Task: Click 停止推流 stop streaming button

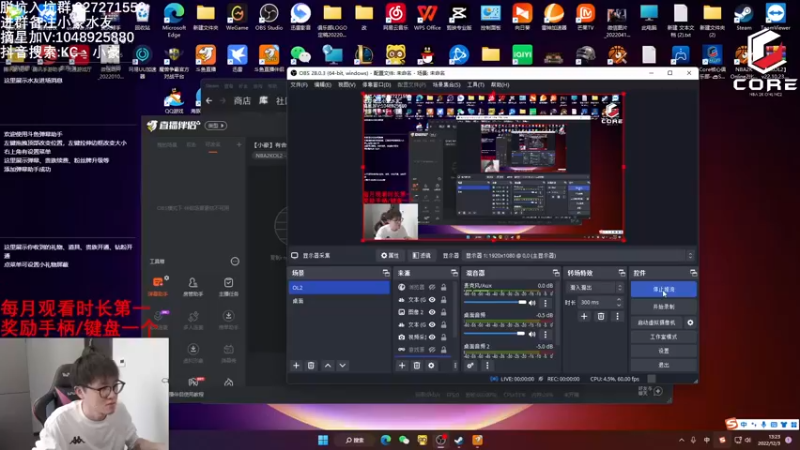Action: [664, 289]
